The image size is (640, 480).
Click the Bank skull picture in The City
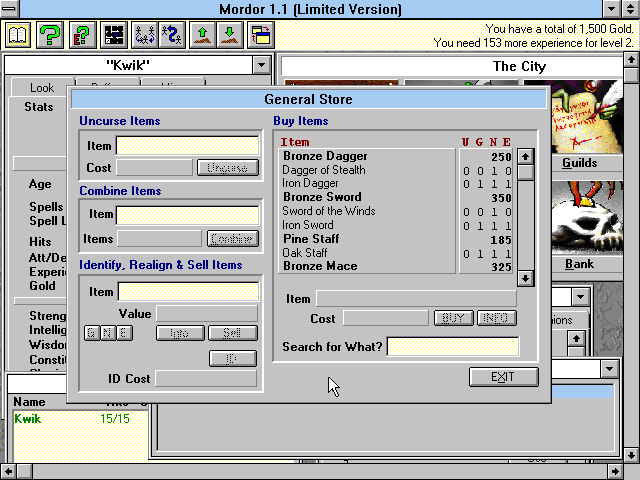click(586, 218)
